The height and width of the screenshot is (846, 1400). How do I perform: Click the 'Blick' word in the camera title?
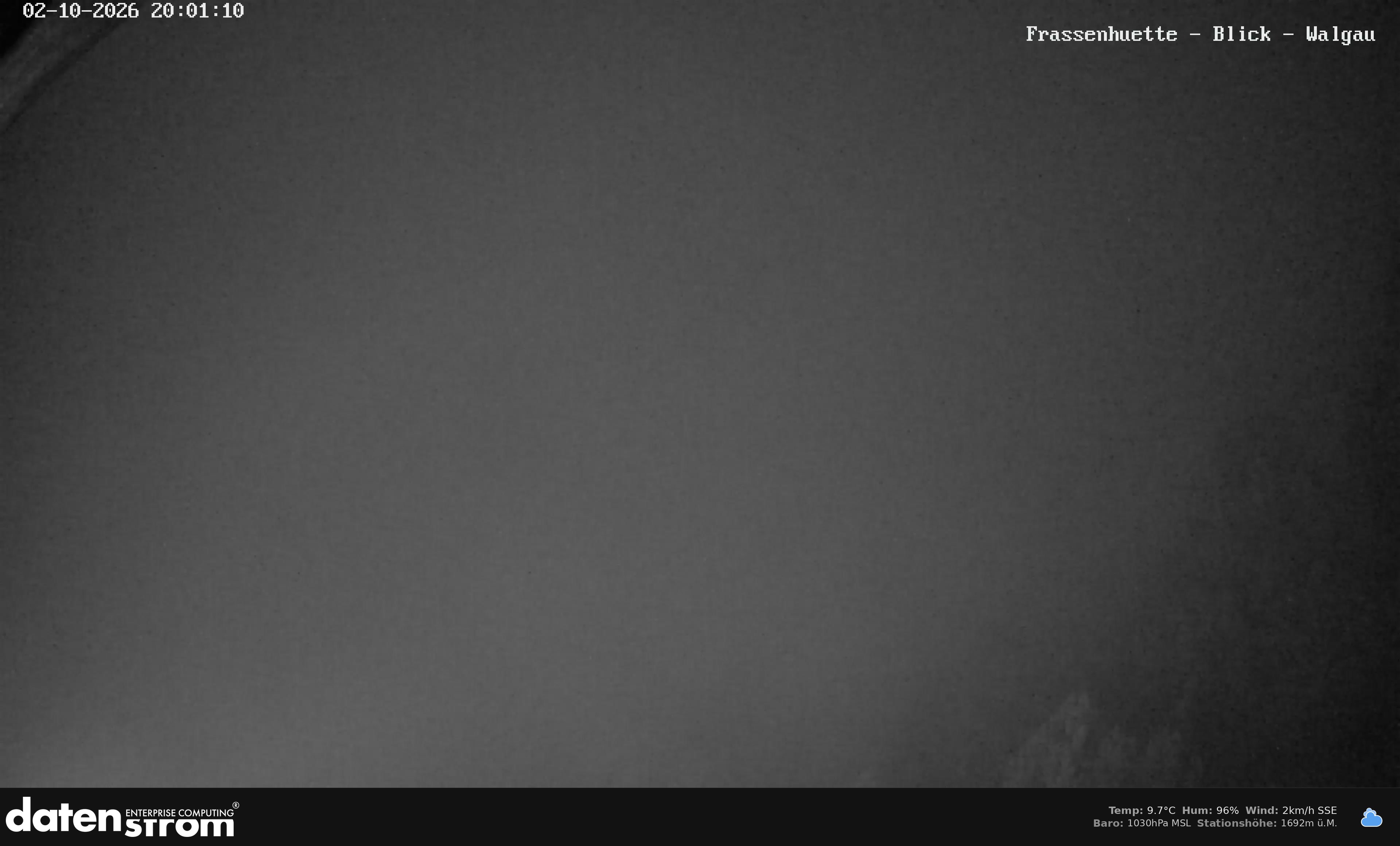(1241, 34)
